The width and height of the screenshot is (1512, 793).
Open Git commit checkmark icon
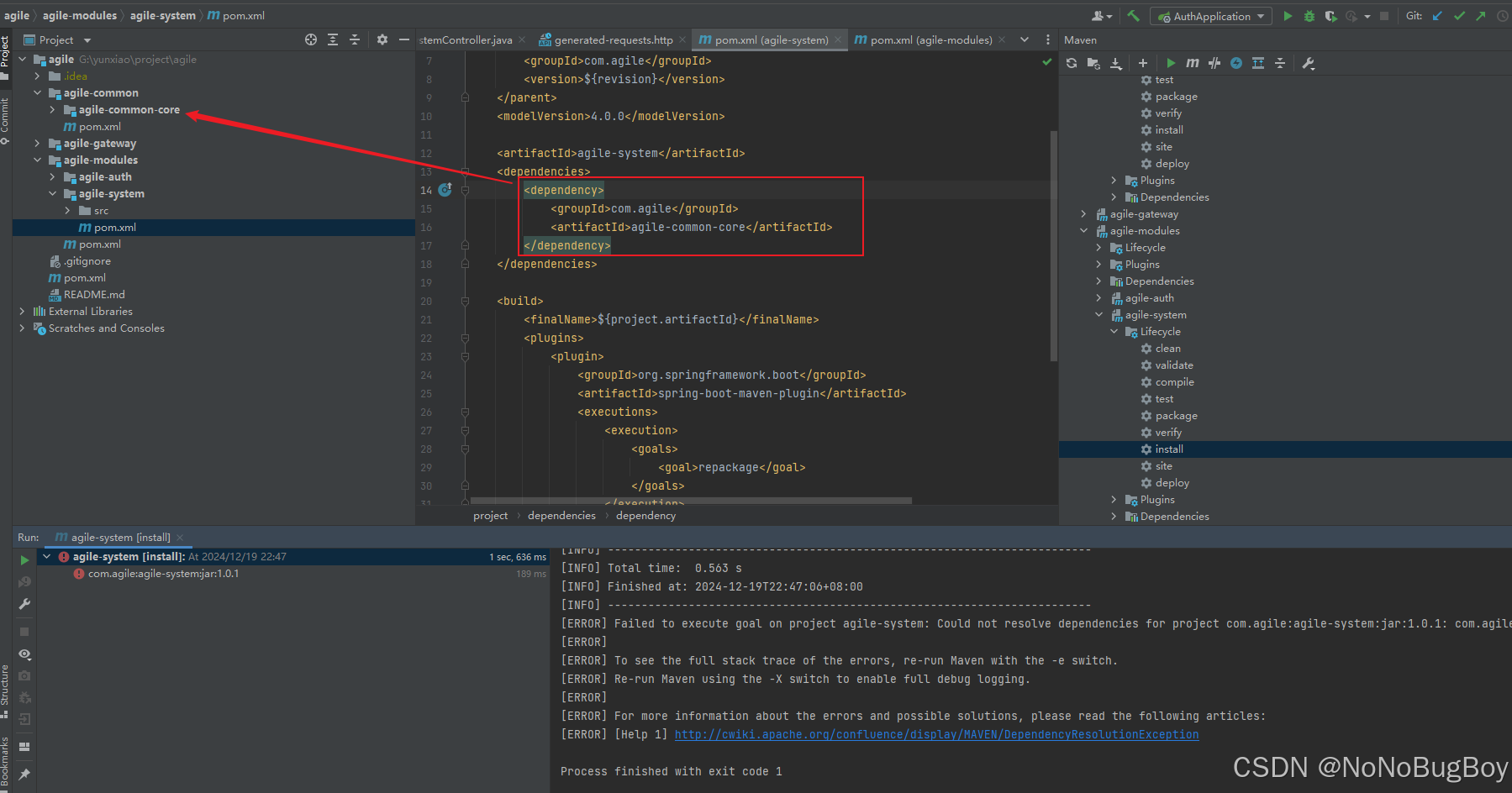coord(1460,15)
